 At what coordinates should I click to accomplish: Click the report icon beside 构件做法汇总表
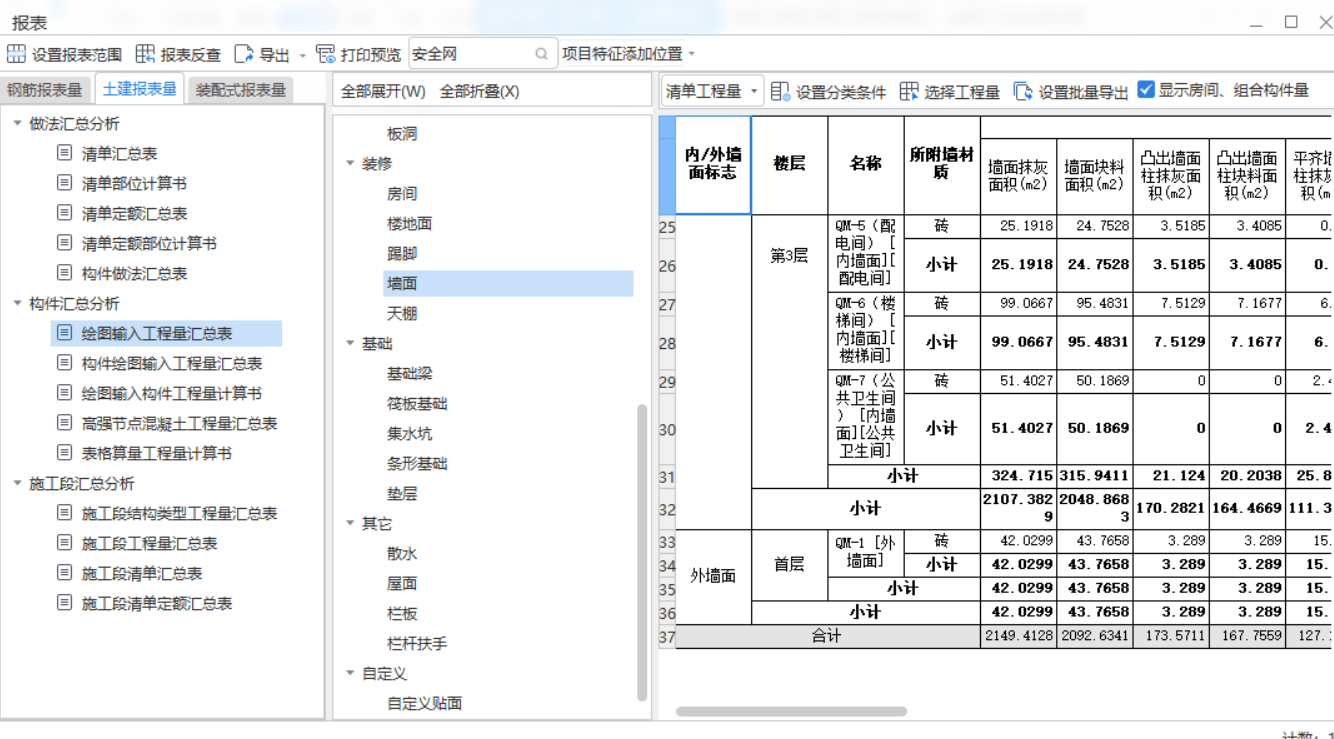tap(64, 273)
